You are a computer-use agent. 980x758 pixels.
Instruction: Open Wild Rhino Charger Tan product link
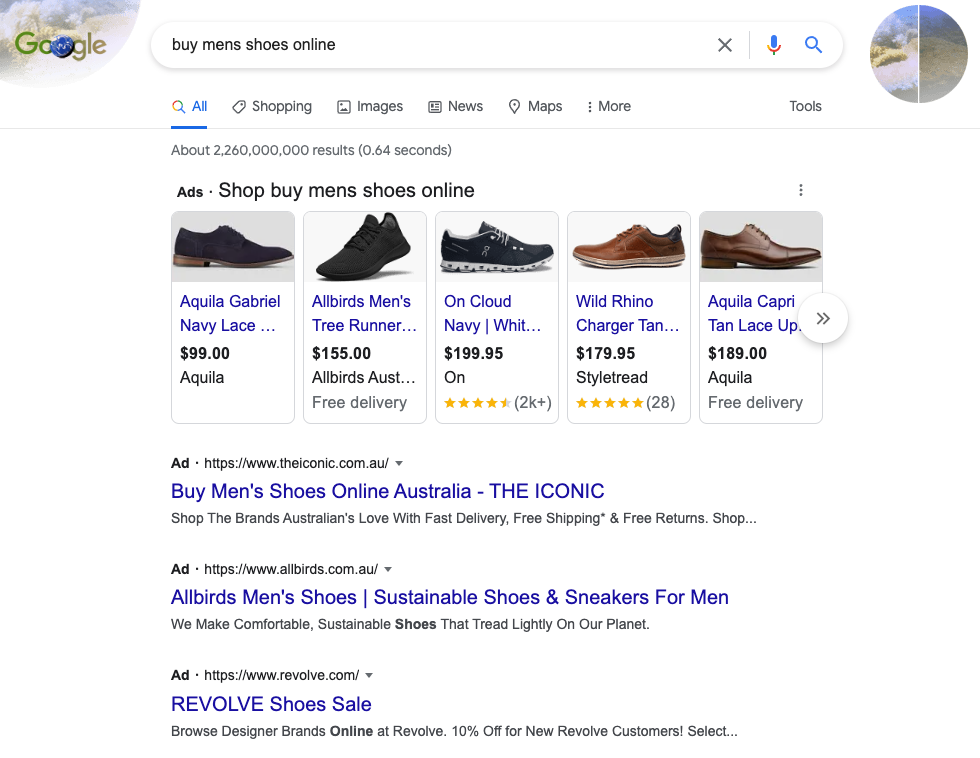click(628, 313)
